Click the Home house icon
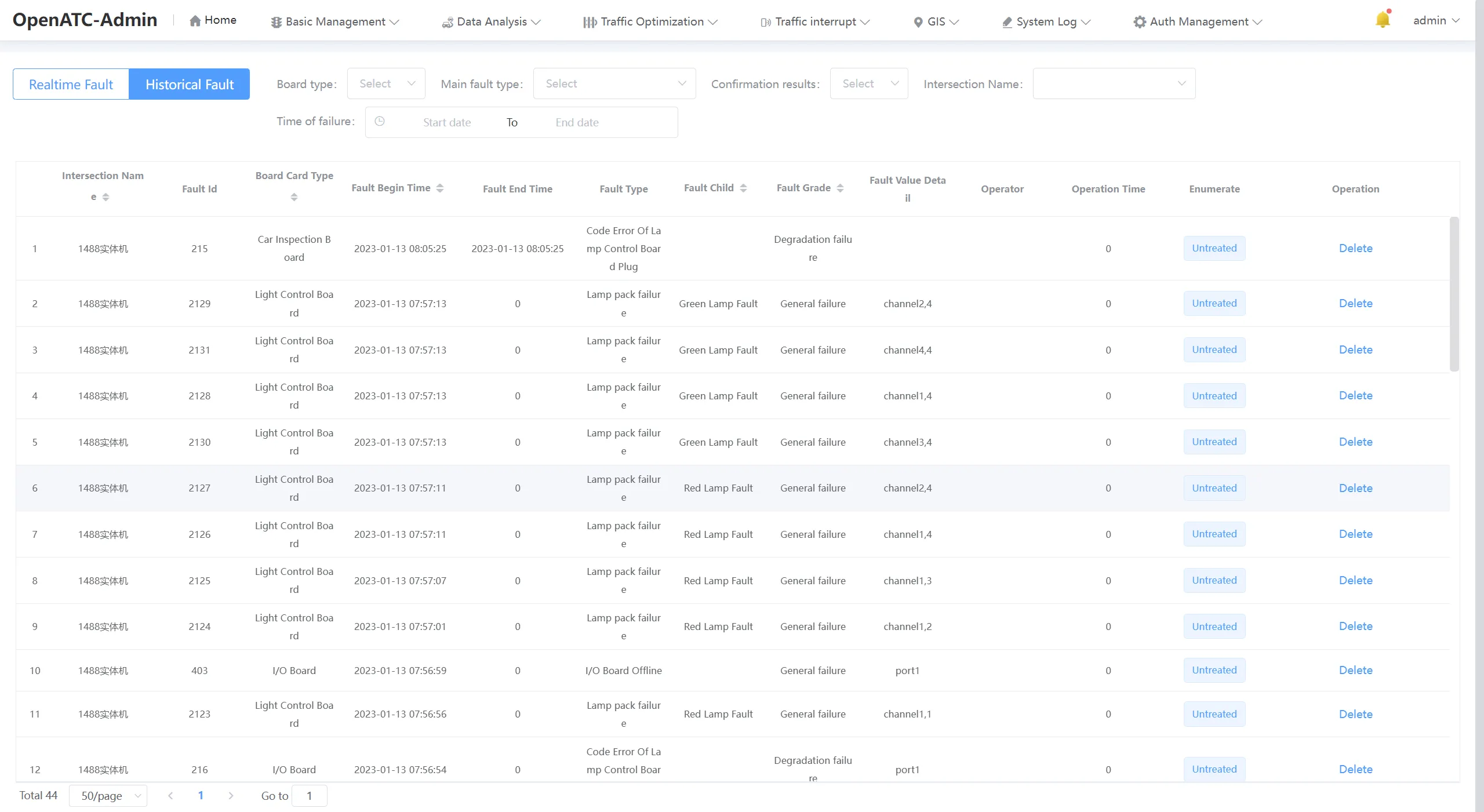Screen dimensions: 1484x812 coord(195,21)
